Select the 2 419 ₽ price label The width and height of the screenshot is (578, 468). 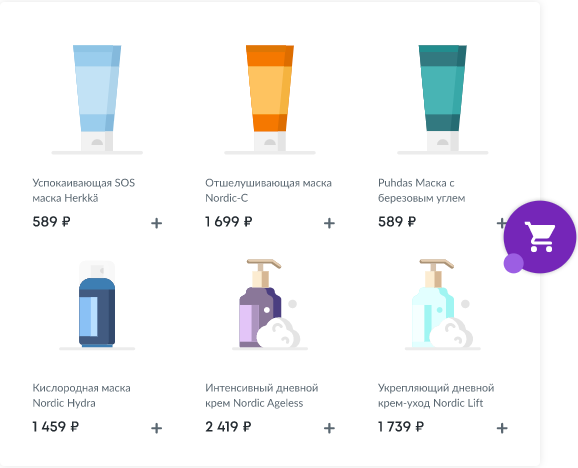(x=228, y=427)
